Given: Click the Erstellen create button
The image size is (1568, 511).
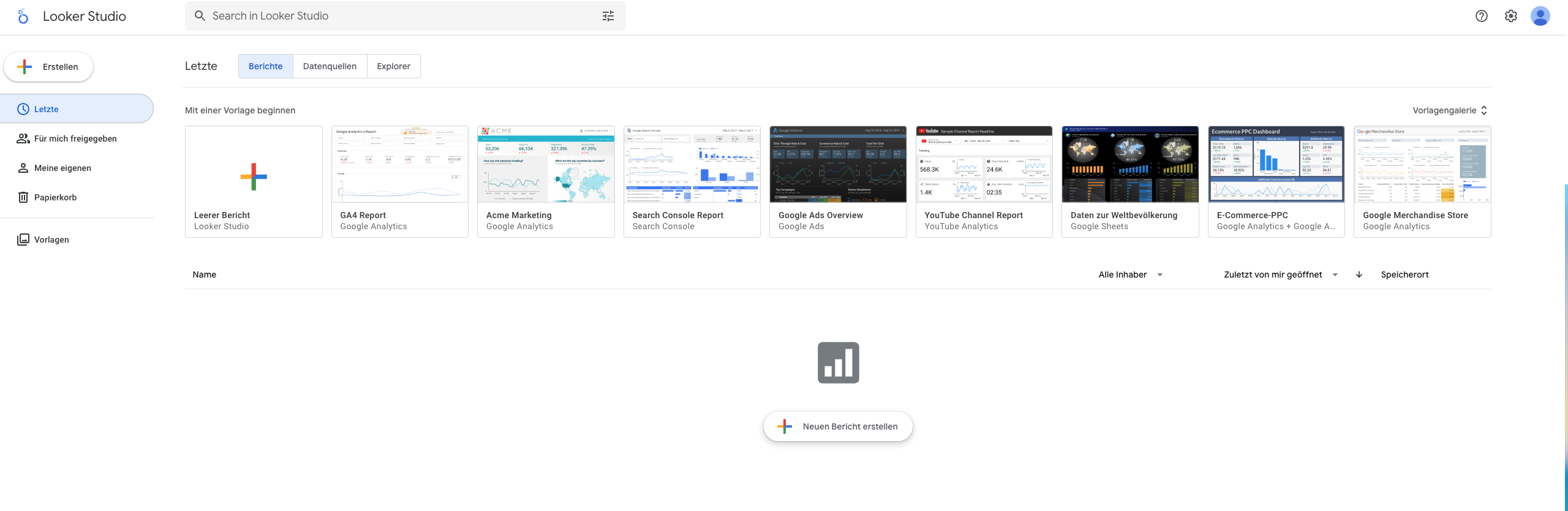Looking at the screenshot, I should (48, 67).
